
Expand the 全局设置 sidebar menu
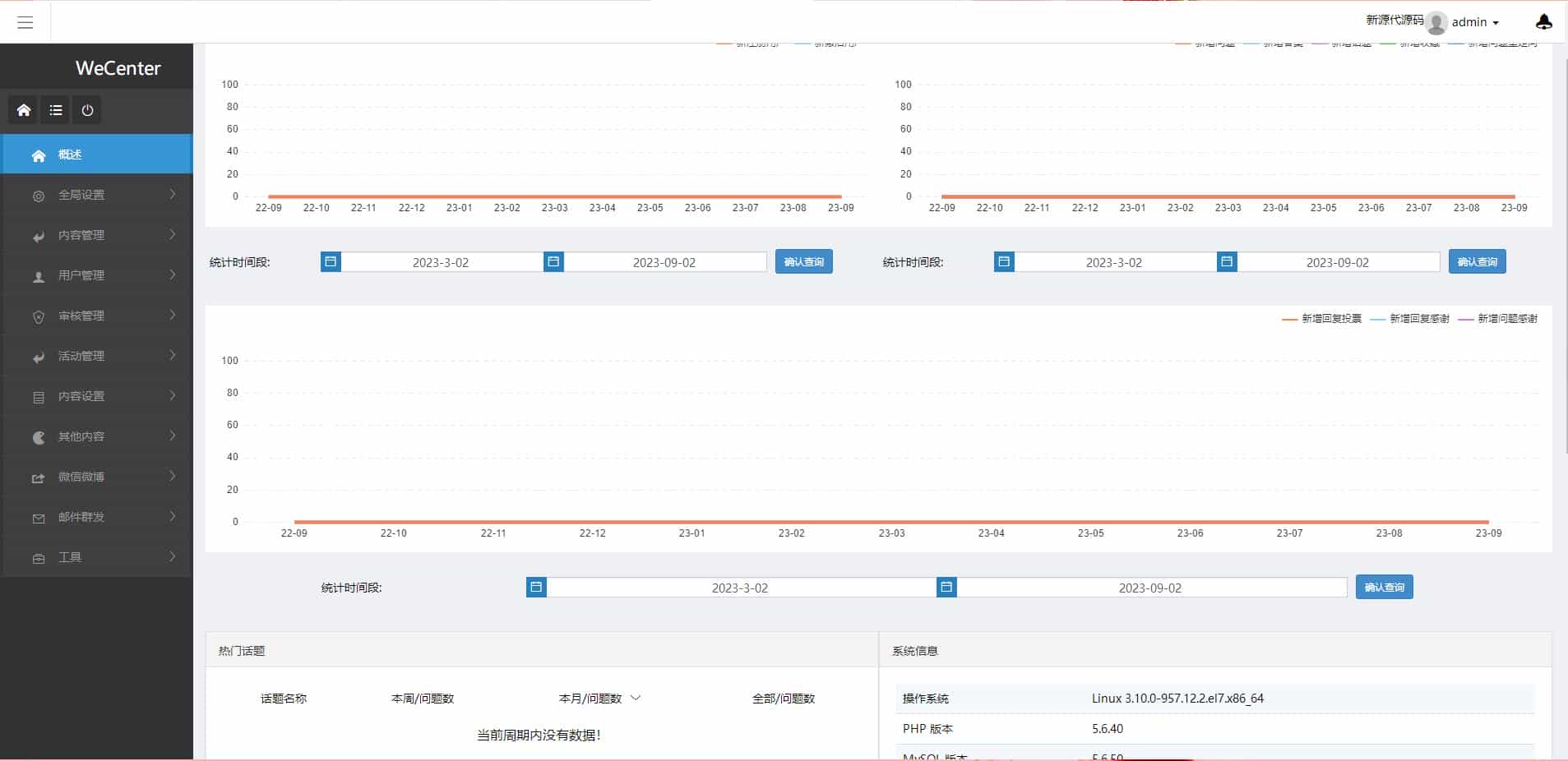coord(97,195)
